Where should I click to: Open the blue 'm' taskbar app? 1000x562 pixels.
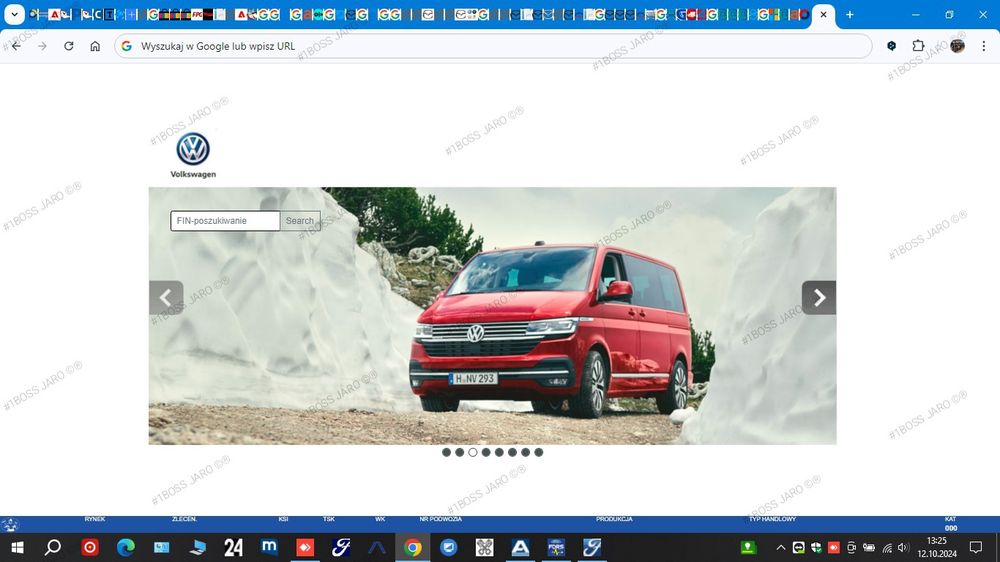click(x=269, y=547)
